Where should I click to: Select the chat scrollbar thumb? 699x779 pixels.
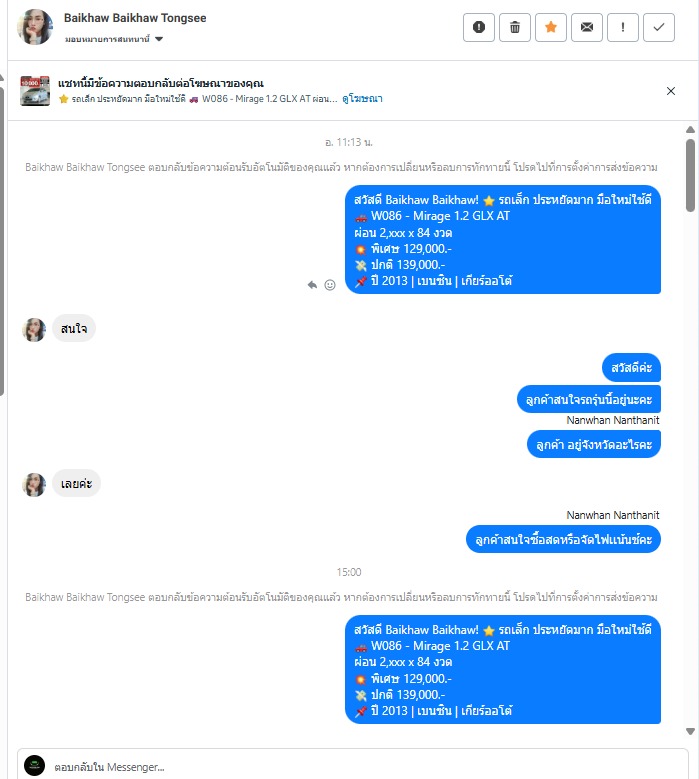pyautogui.click(x=690, y=175)
